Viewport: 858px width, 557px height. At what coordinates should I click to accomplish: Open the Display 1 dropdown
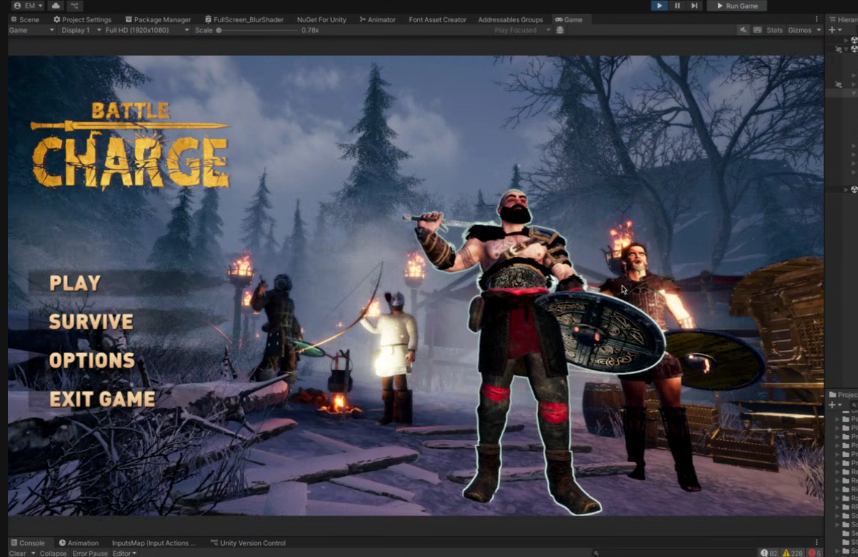coord(80,30)
